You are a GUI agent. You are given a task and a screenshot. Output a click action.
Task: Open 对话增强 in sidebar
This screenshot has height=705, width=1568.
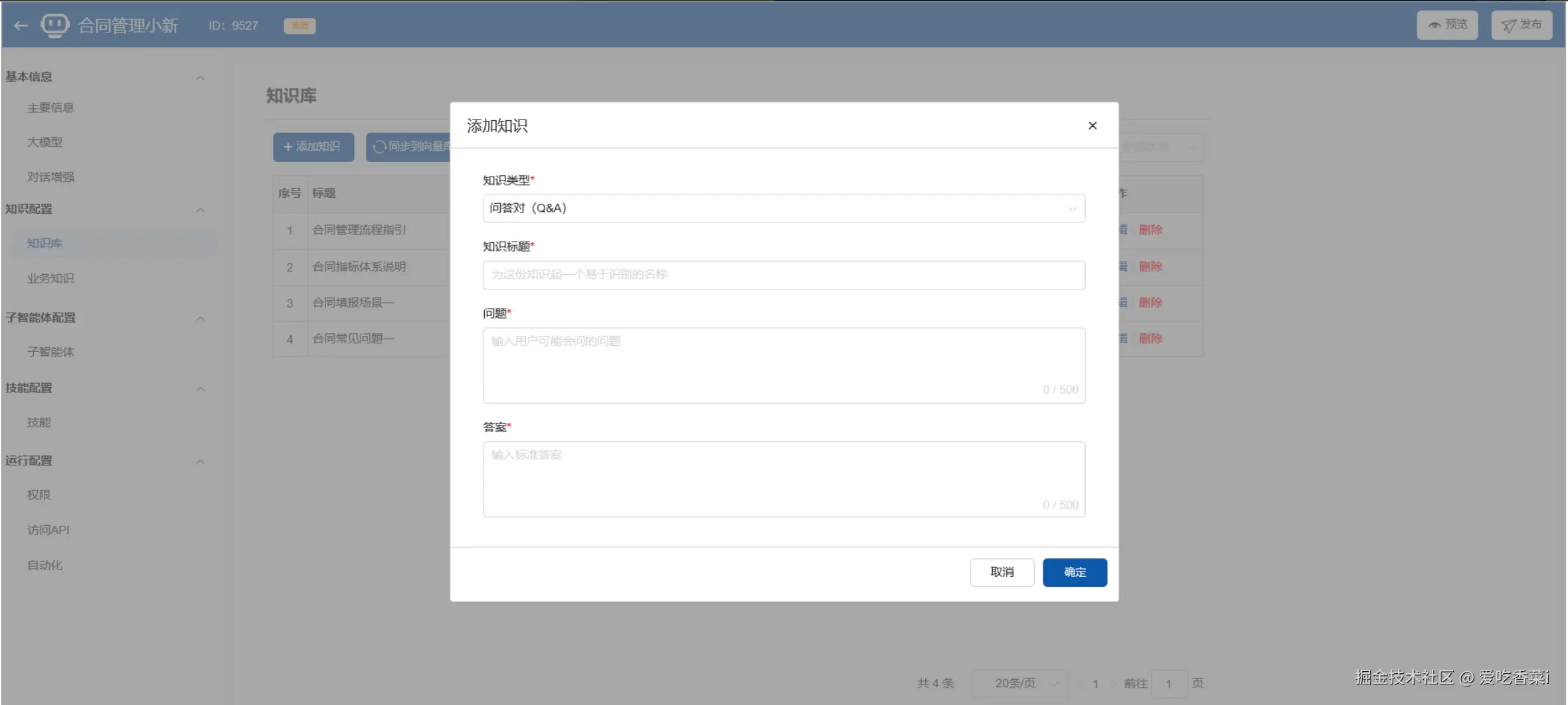click(x=50, y=177)
